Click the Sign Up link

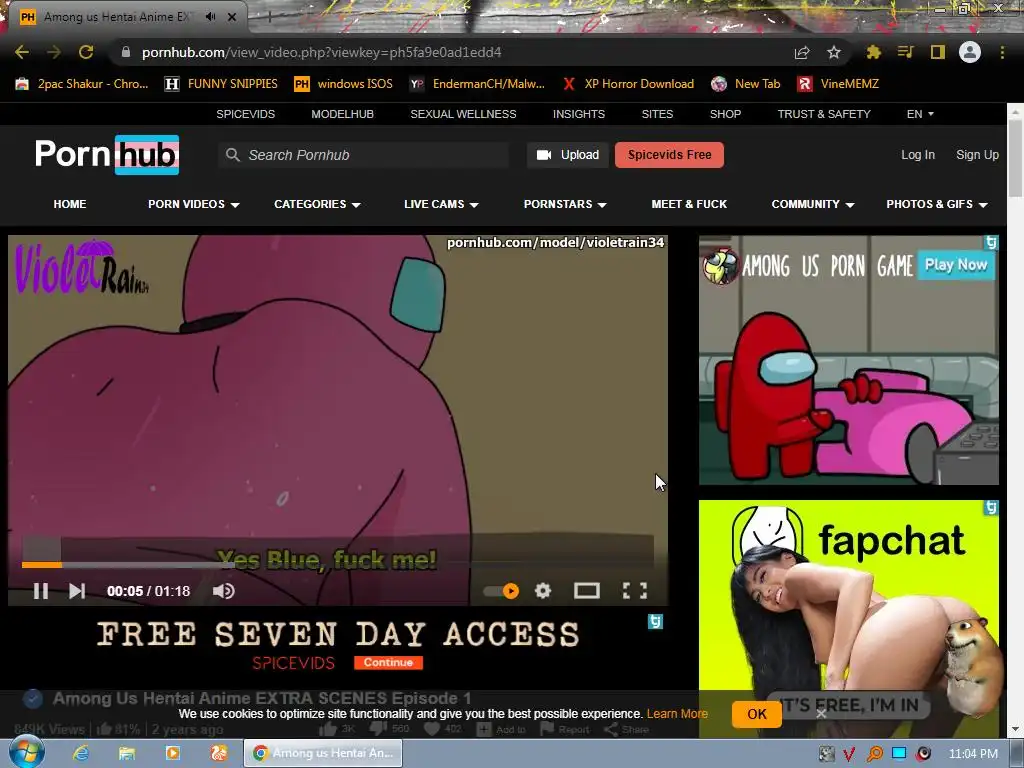click(977, 155)
